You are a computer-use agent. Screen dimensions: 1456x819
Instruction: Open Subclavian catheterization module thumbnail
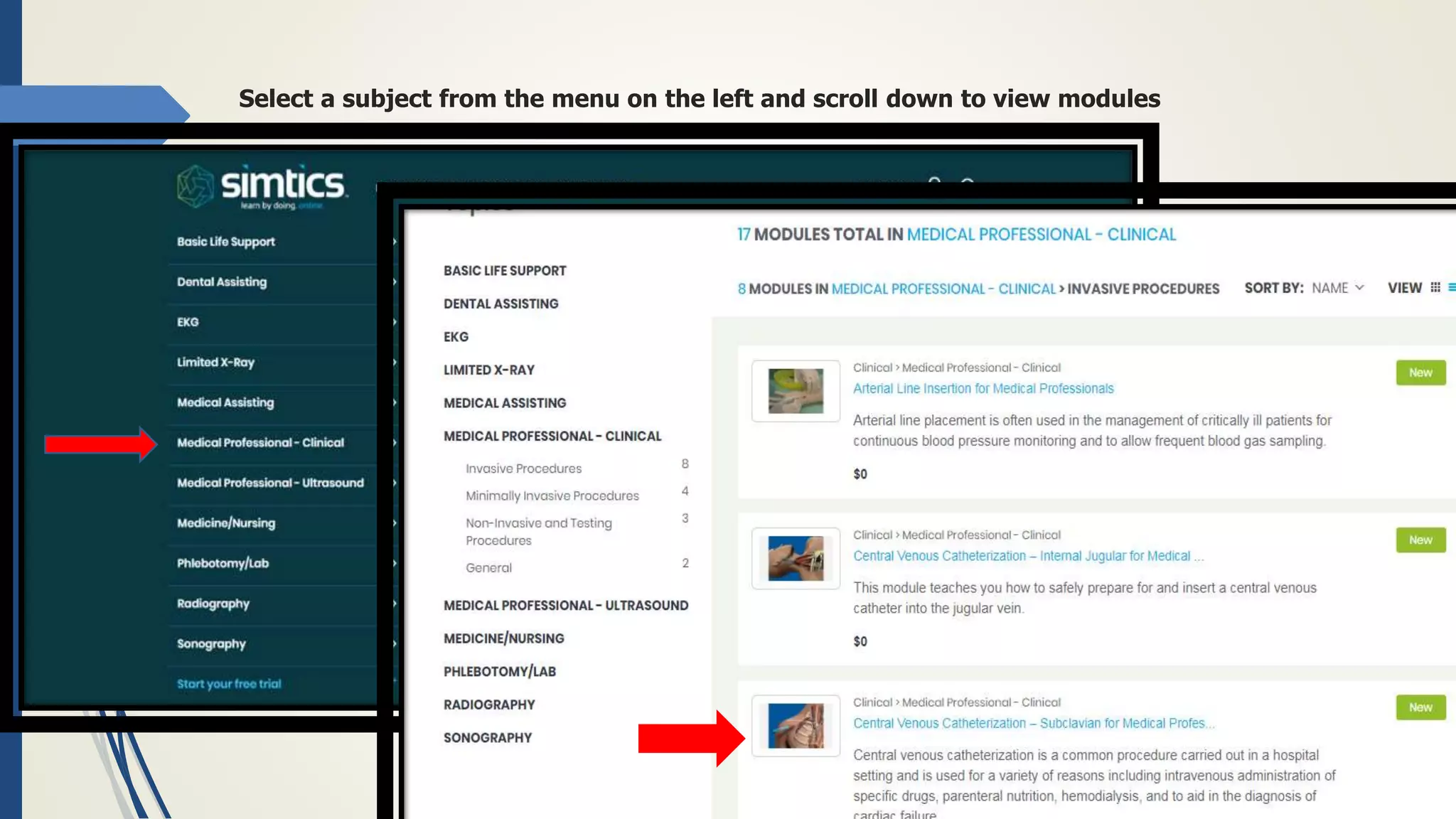[796, 726]
